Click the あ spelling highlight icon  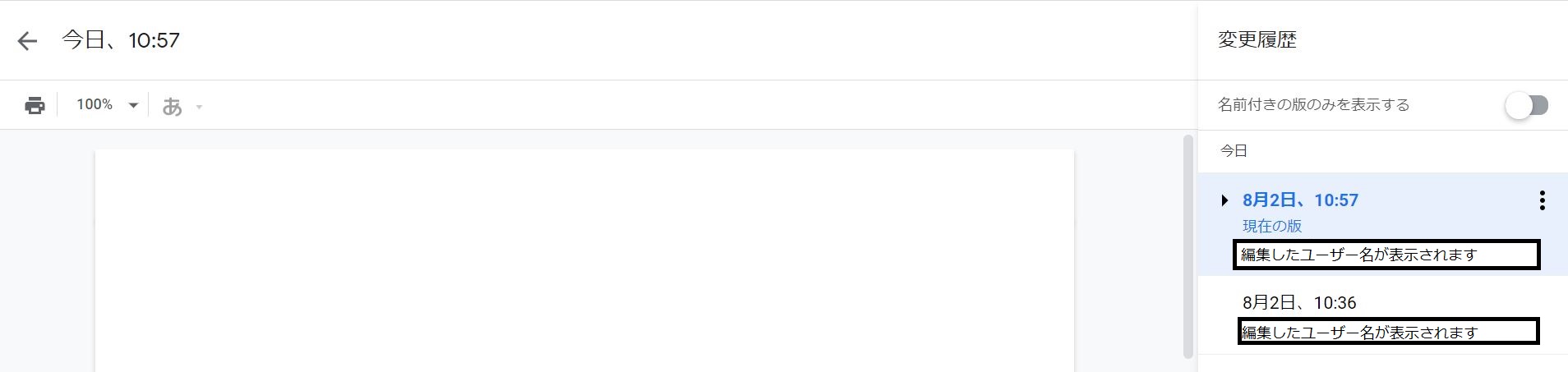pos(172,106)
